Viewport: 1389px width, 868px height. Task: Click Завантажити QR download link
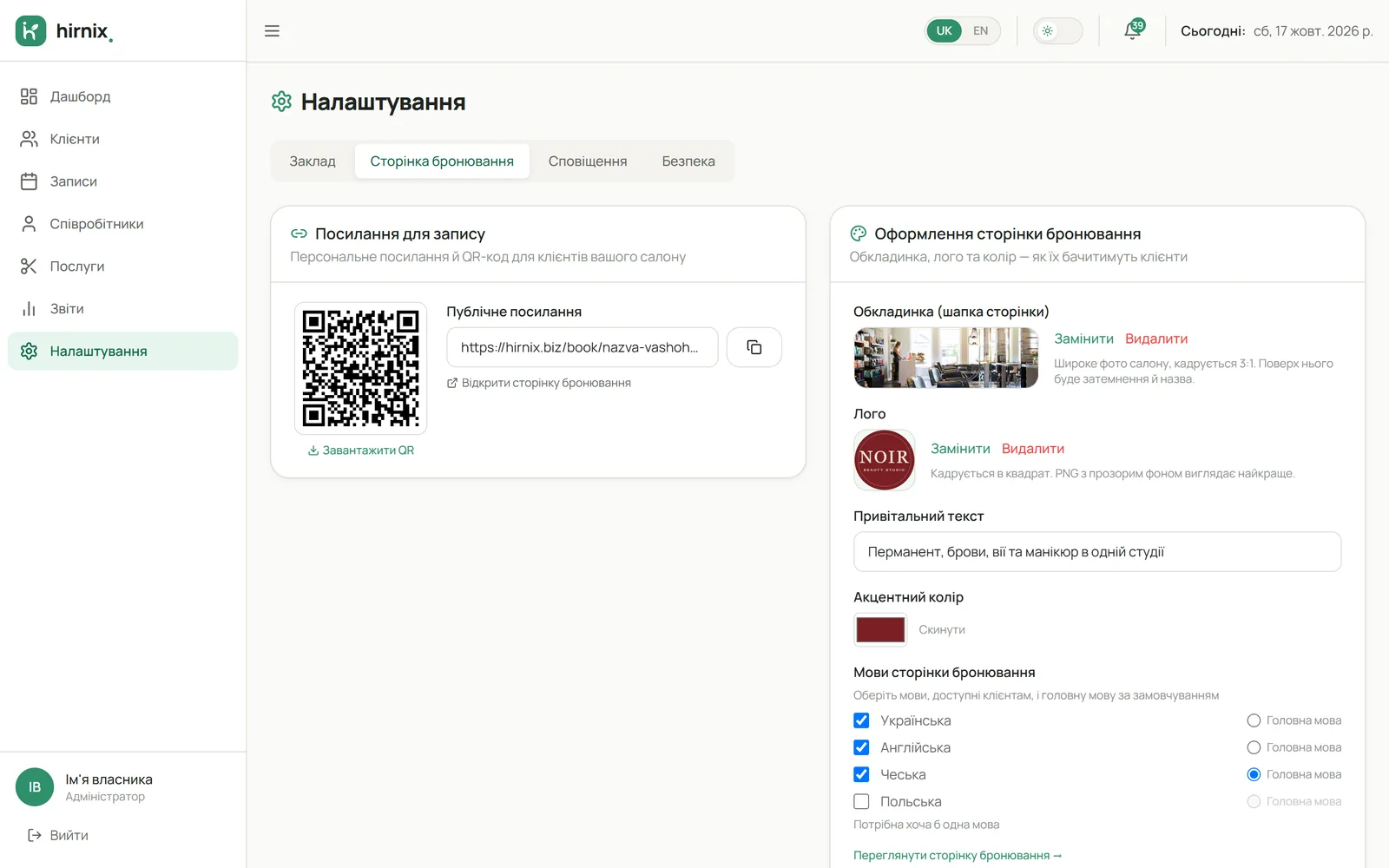361,450
